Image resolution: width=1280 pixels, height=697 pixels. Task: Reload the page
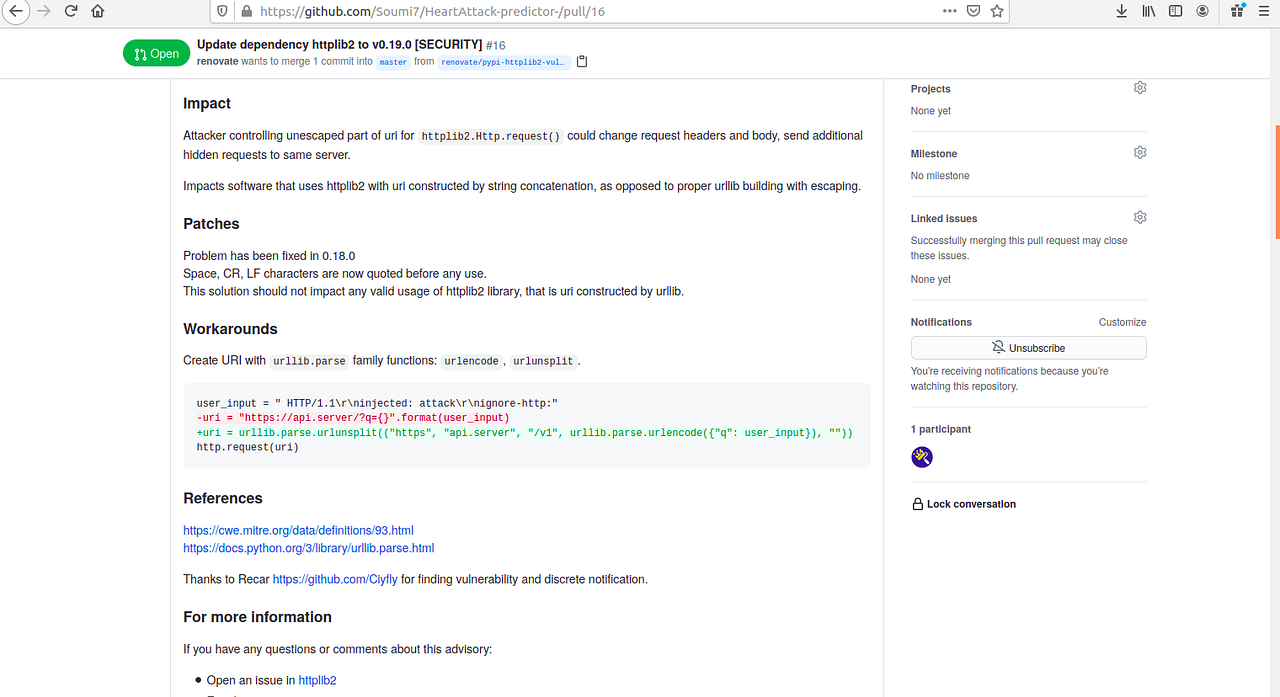68,11
